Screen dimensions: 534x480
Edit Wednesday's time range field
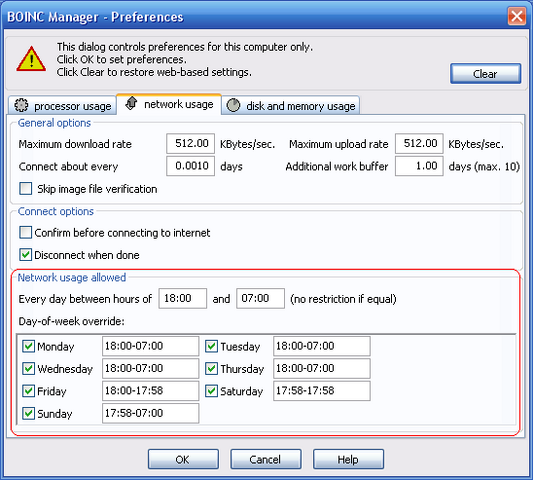click(151, 368)
